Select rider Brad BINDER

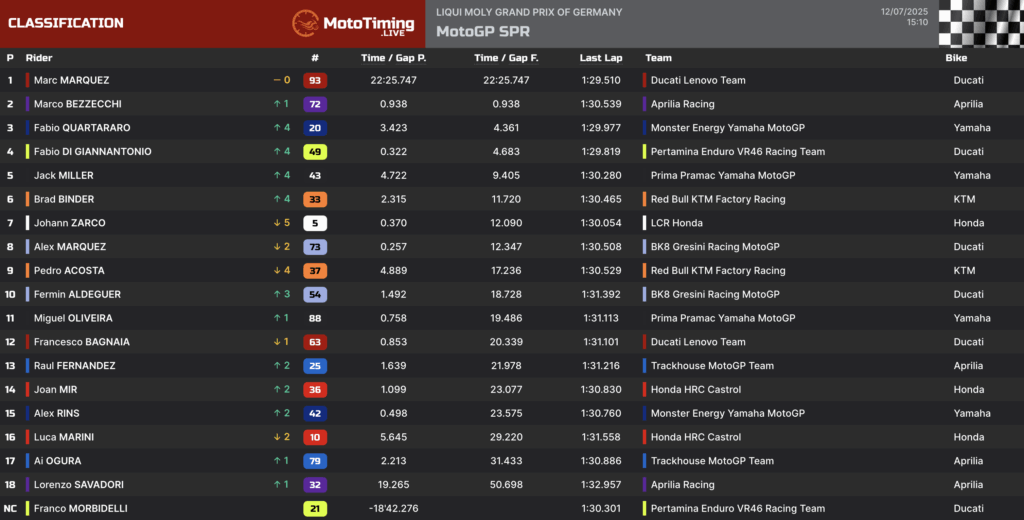[x=64, y=199]
